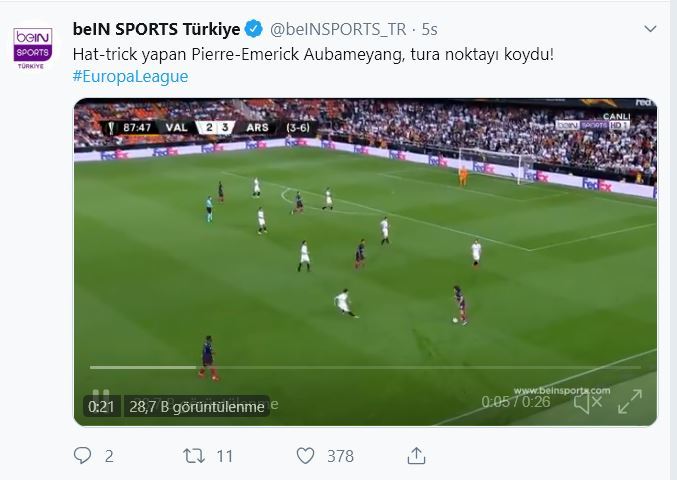This screenshot has width=677, height=480.
Task: Seek along the video progress bar
Action: [x=365, y=367]
